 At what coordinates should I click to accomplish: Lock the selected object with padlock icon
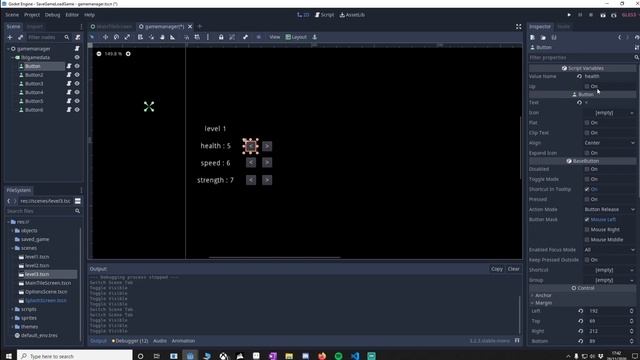pos(221,37)
